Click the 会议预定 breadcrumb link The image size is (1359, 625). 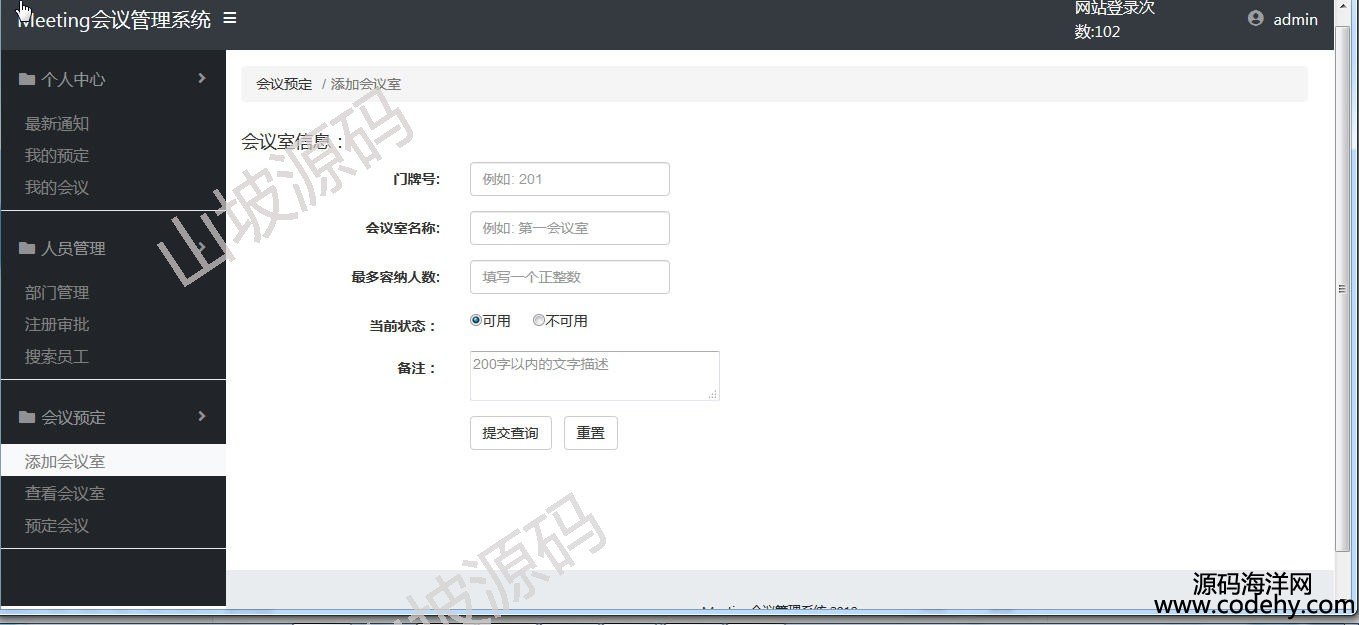(x=284, y=84)
